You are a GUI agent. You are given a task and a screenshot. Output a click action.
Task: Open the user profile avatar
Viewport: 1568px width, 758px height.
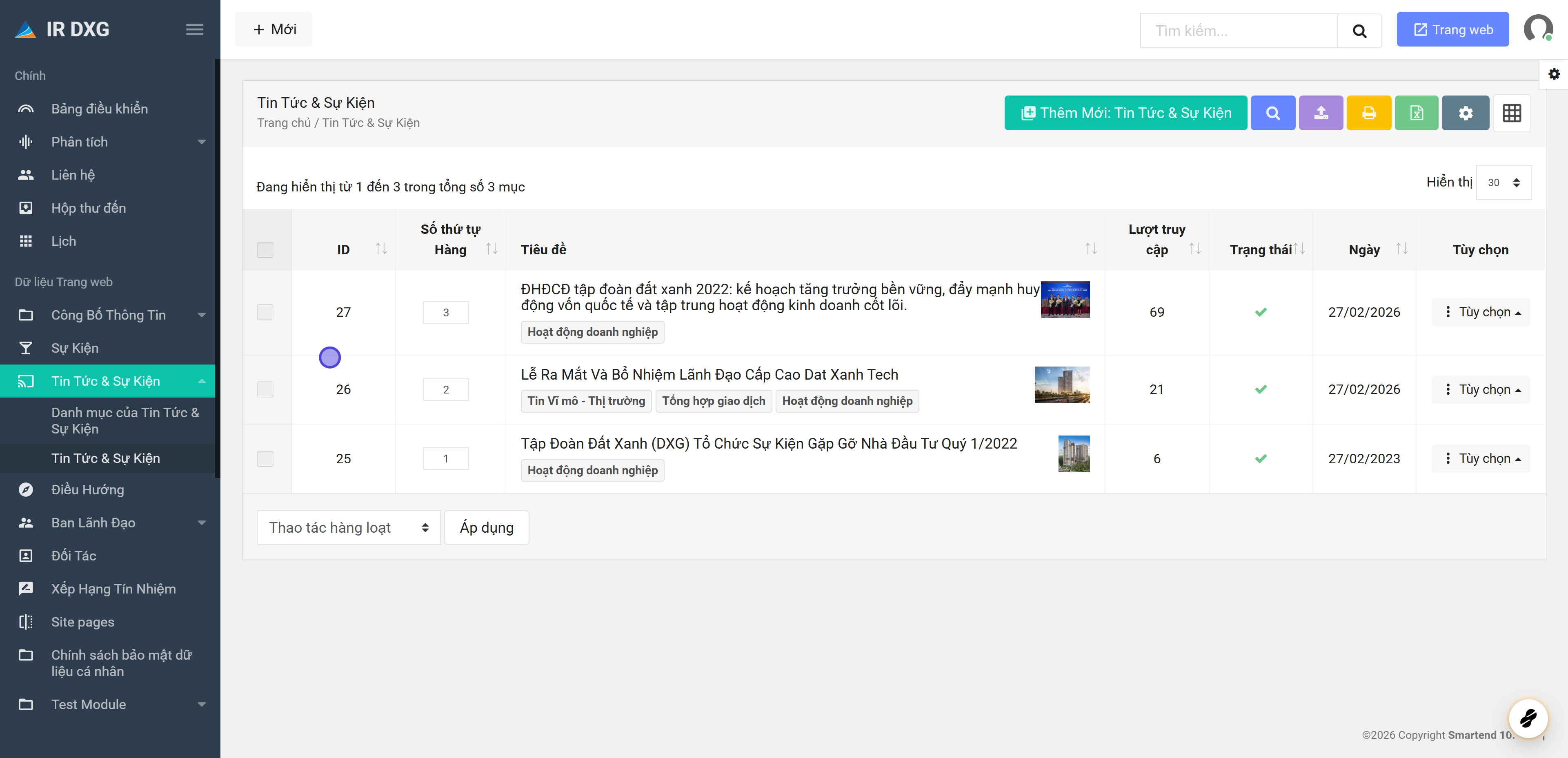1538,29
